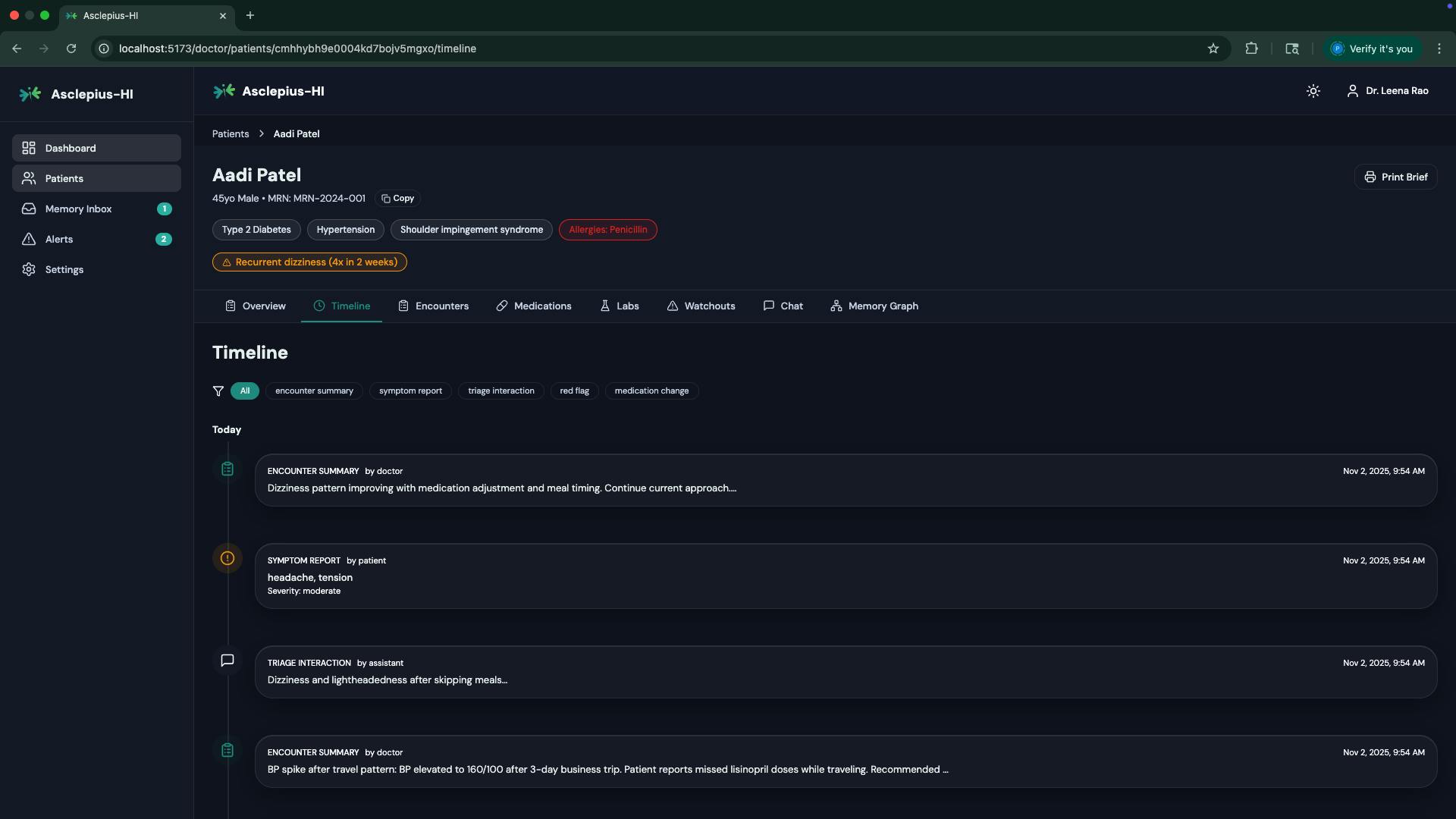Click the triage interaction chat bubble icon

click(227, 661)
